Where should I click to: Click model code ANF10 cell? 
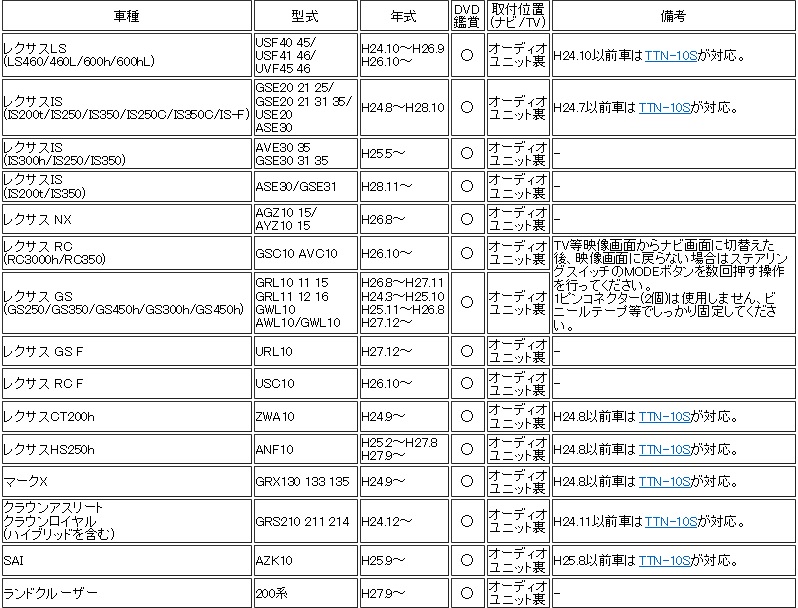pyautogui.click(x=306, y=449)
